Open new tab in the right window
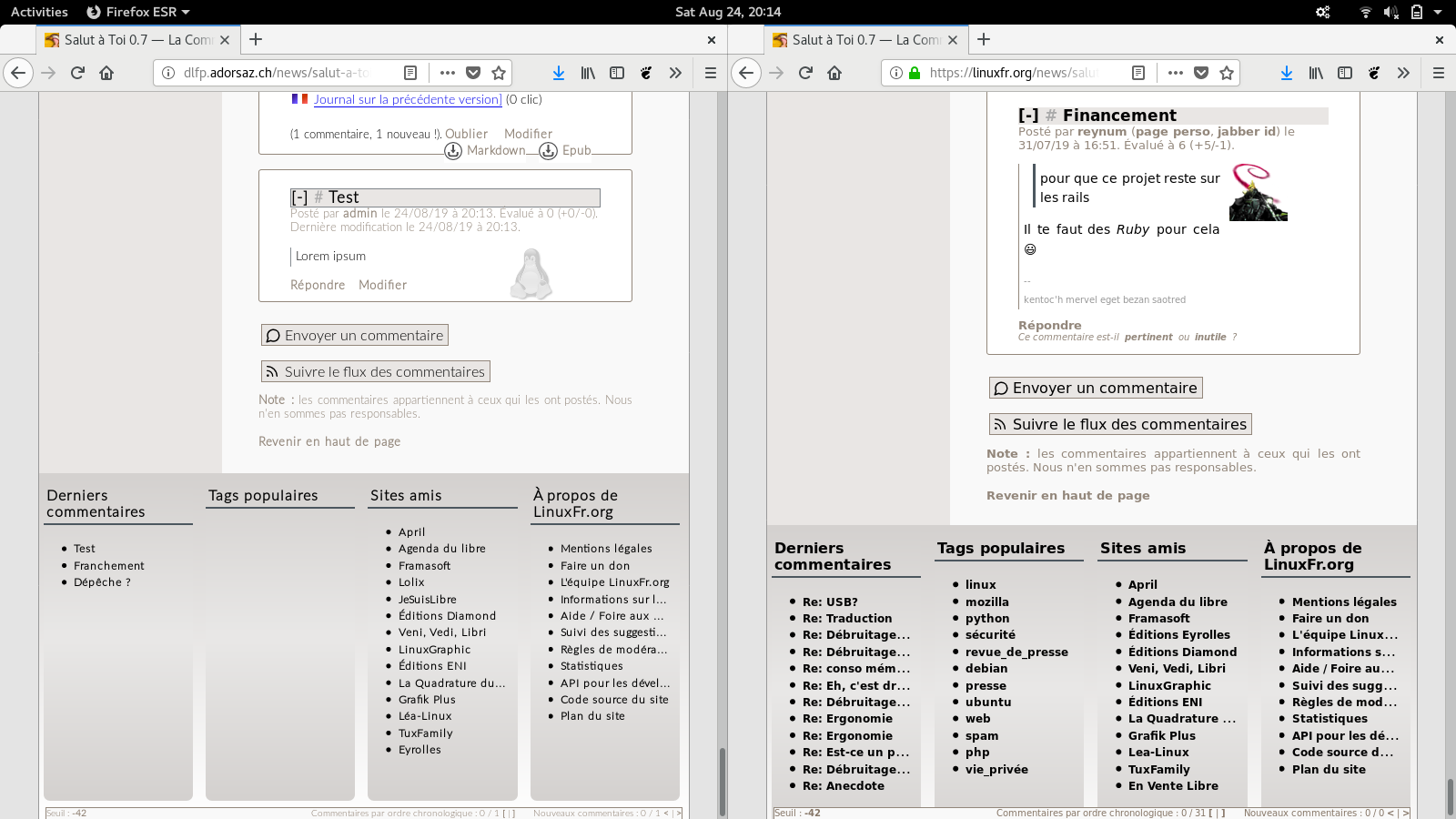 [984, 39]
